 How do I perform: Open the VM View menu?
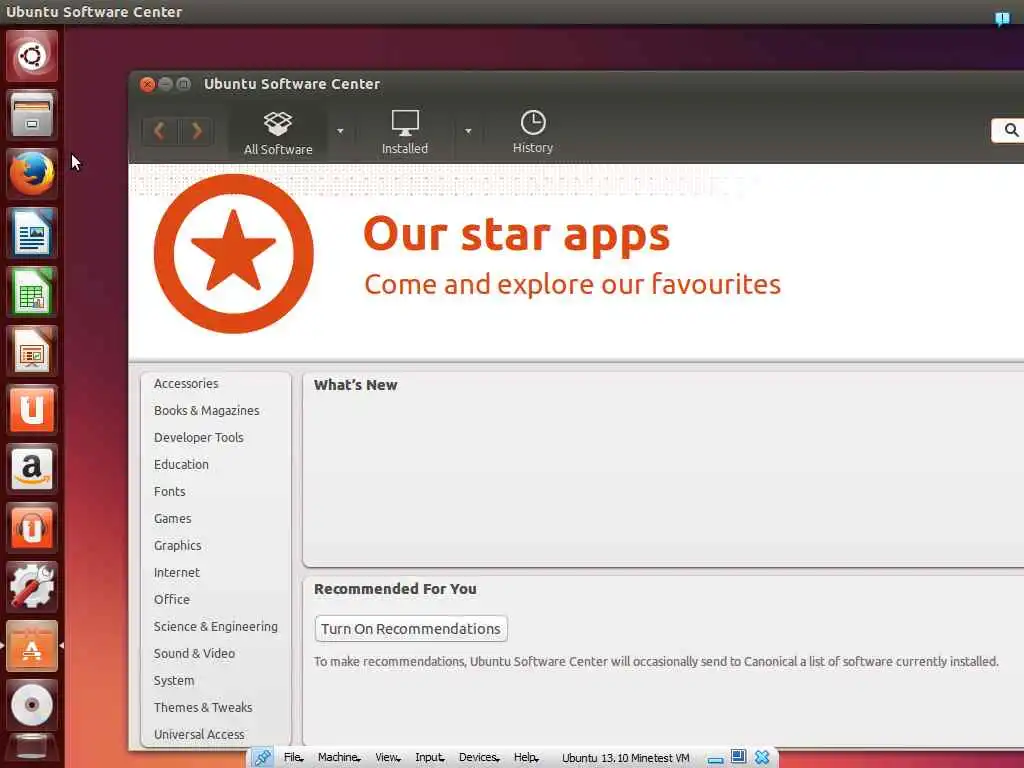point(387,758)
